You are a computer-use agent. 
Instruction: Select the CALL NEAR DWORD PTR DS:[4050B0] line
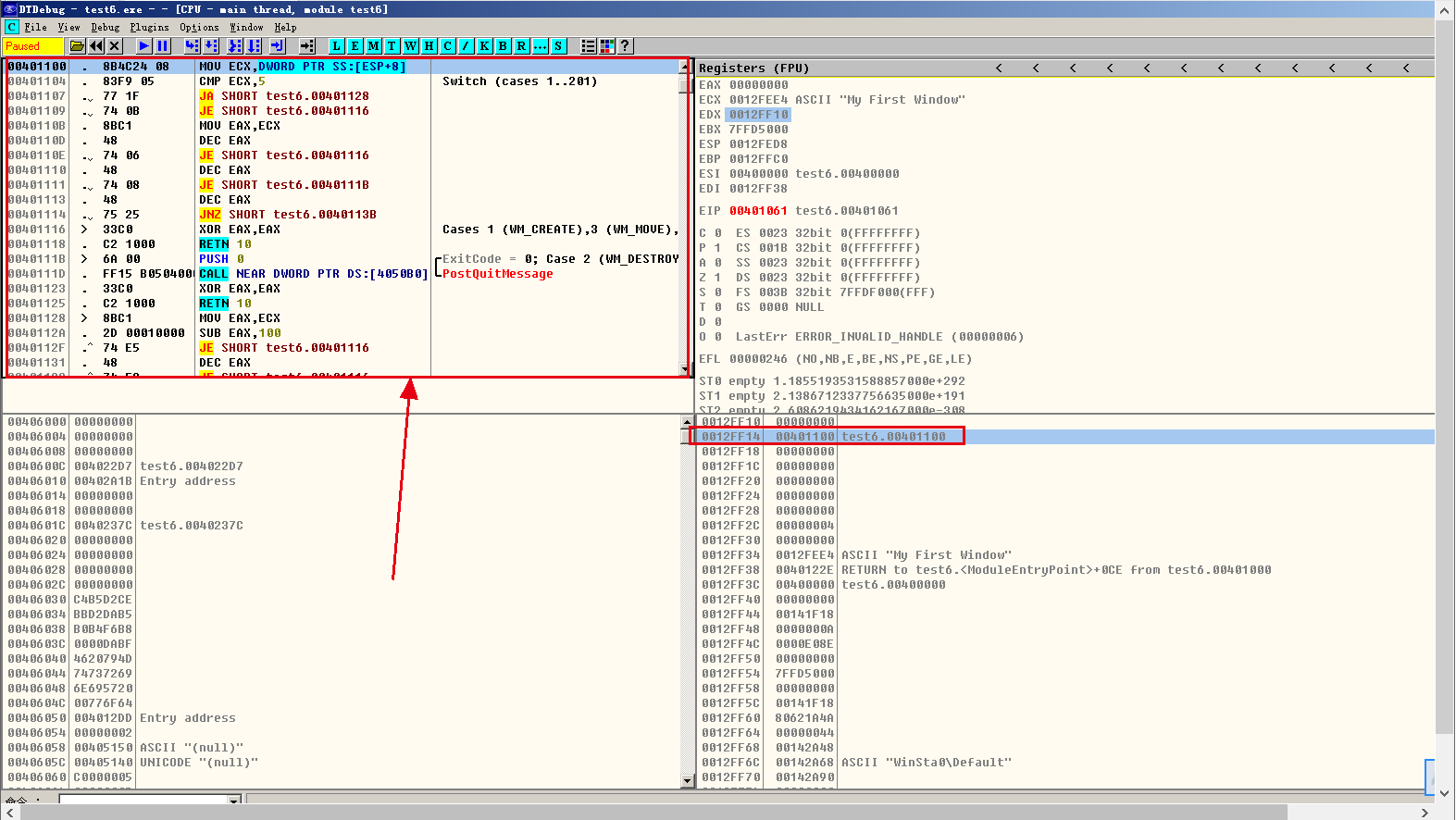(x=314, y=274)
